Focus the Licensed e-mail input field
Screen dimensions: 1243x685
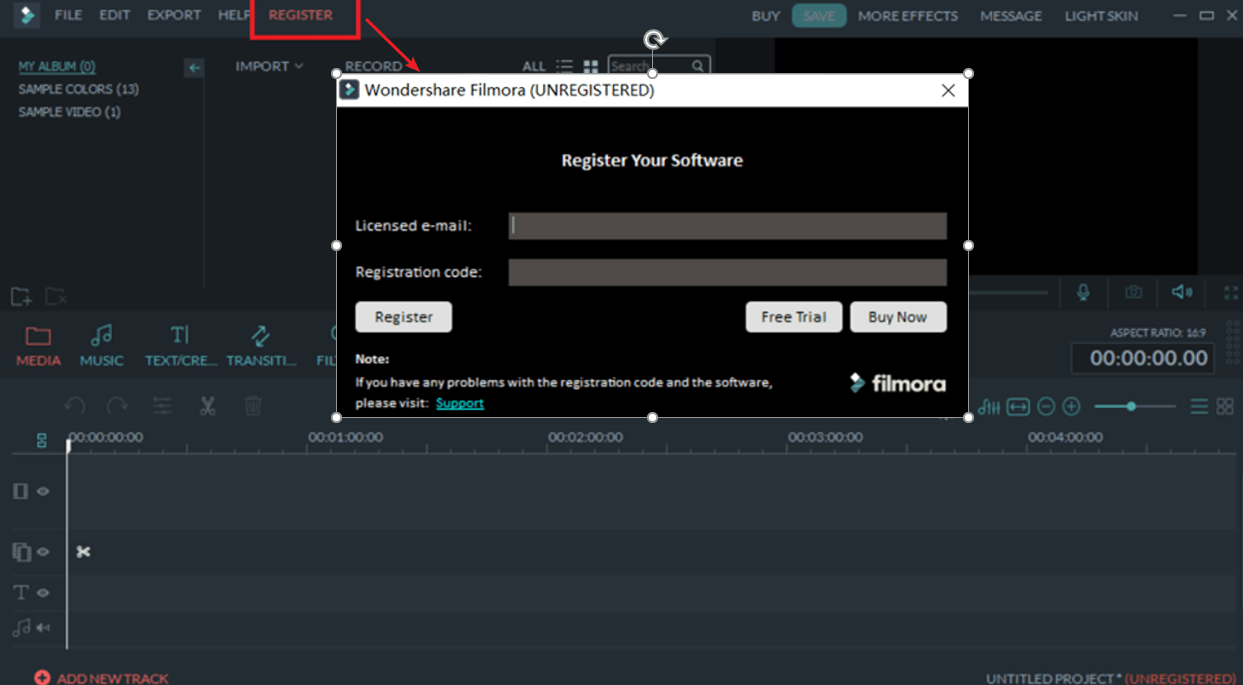[x=727, y=226]
